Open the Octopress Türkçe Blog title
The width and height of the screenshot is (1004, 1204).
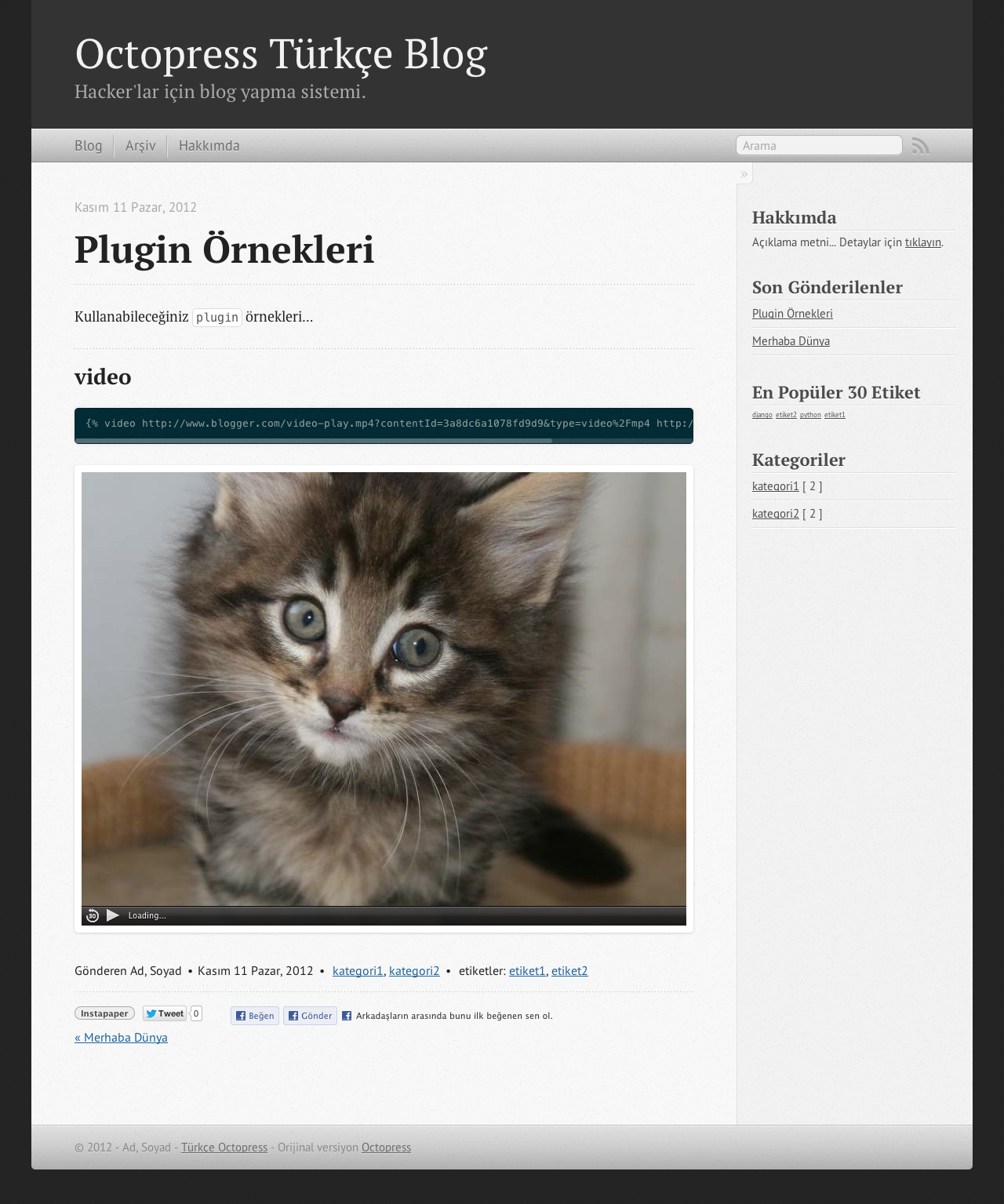coord(281,53)
